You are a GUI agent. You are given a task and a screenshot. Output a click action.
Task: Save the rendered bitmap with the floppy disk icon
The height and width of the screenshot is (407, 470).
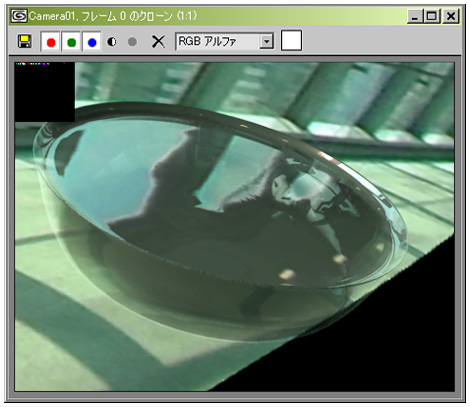pos(24,41)
